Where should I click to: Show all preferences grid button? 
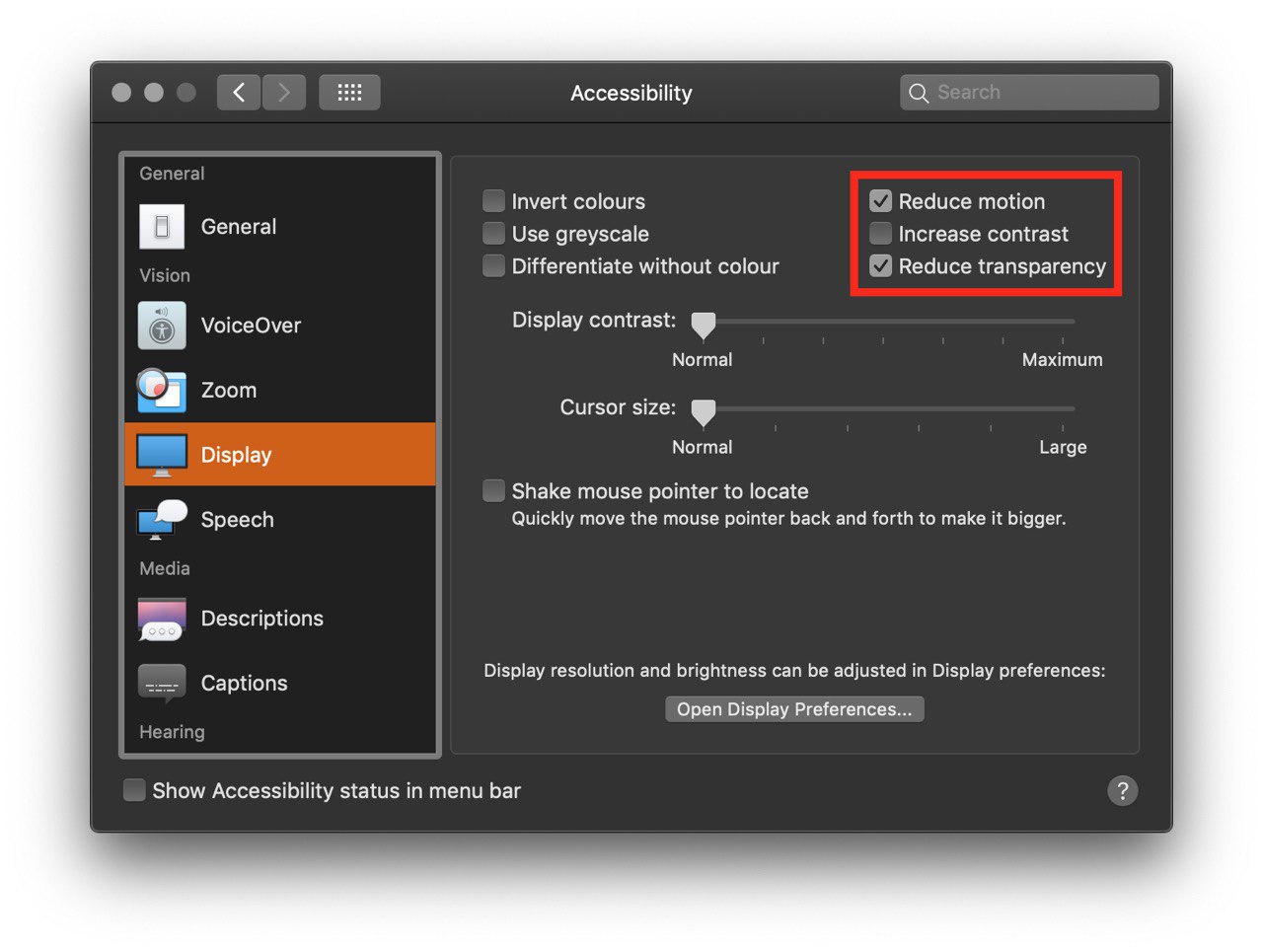click(349, 93)
